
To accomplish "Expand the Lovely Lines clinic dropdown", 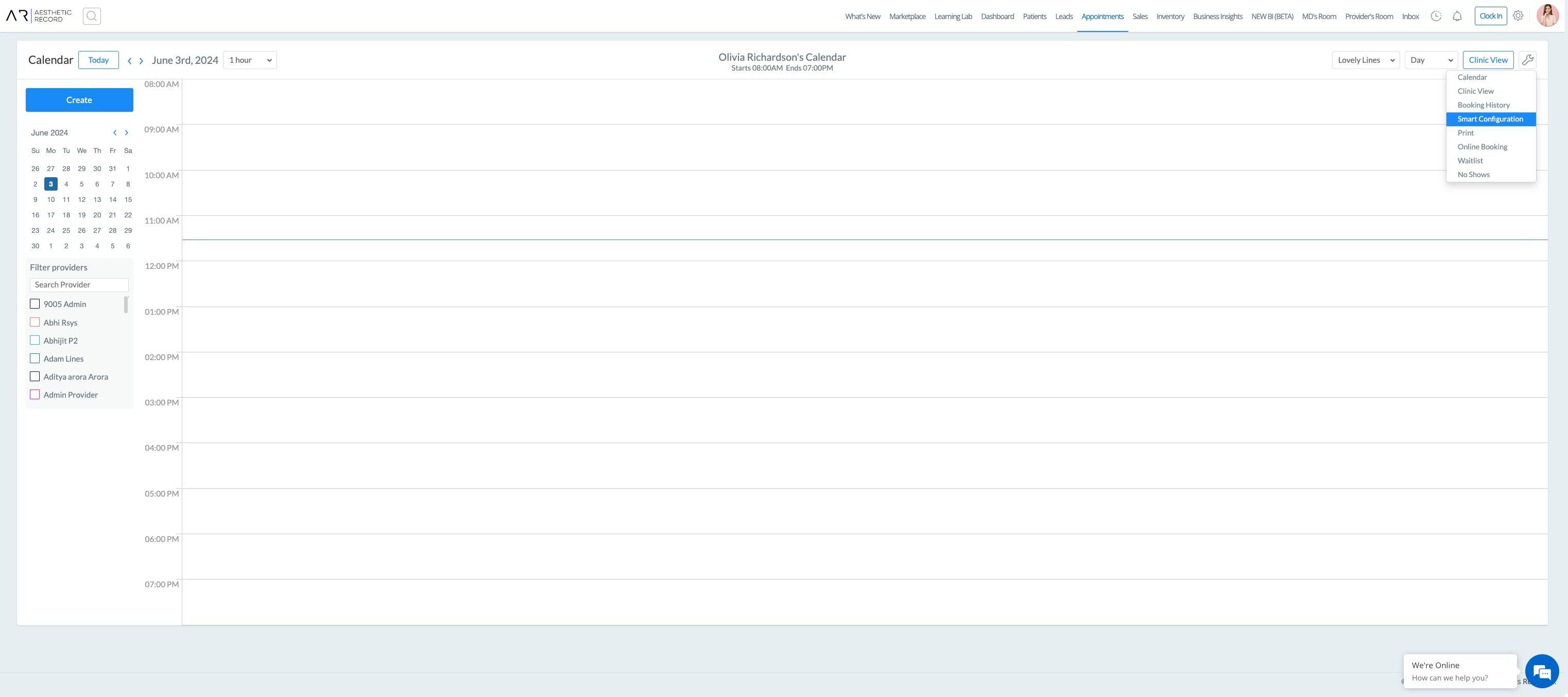I will 1366,60.
